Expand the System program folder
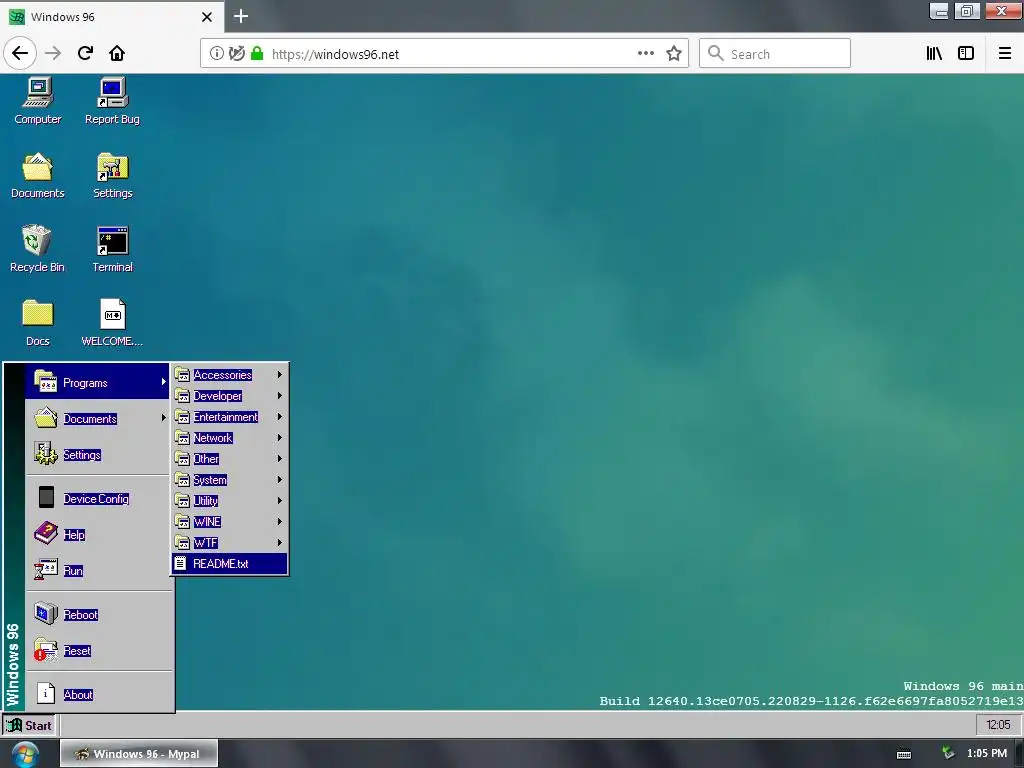This screenshot has width=1024, height=768. pyautogui.click(x=229, y=479)
